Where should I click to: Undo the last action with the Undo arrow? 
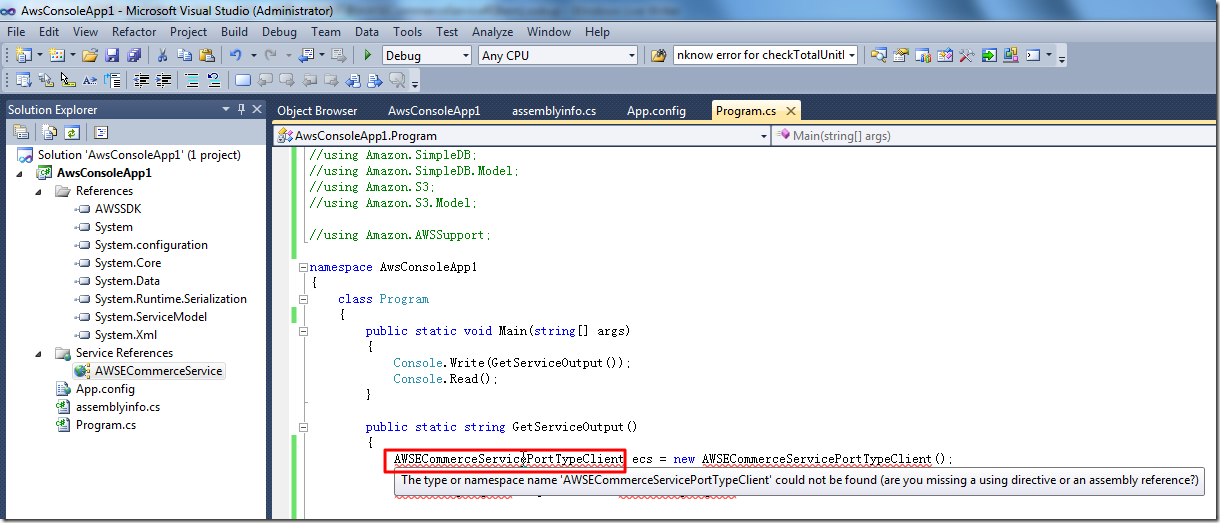pos(235,55)
